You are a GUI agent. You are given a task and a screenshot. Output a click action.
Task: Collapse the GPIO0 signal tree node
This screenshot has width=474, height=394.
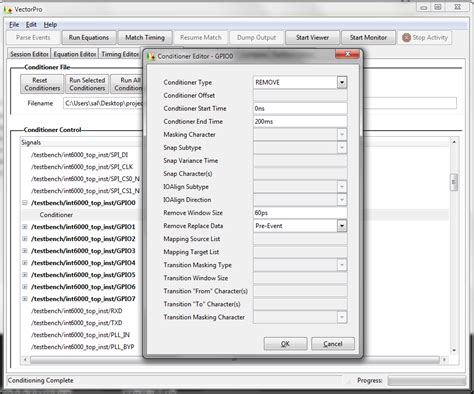[25, 203]
